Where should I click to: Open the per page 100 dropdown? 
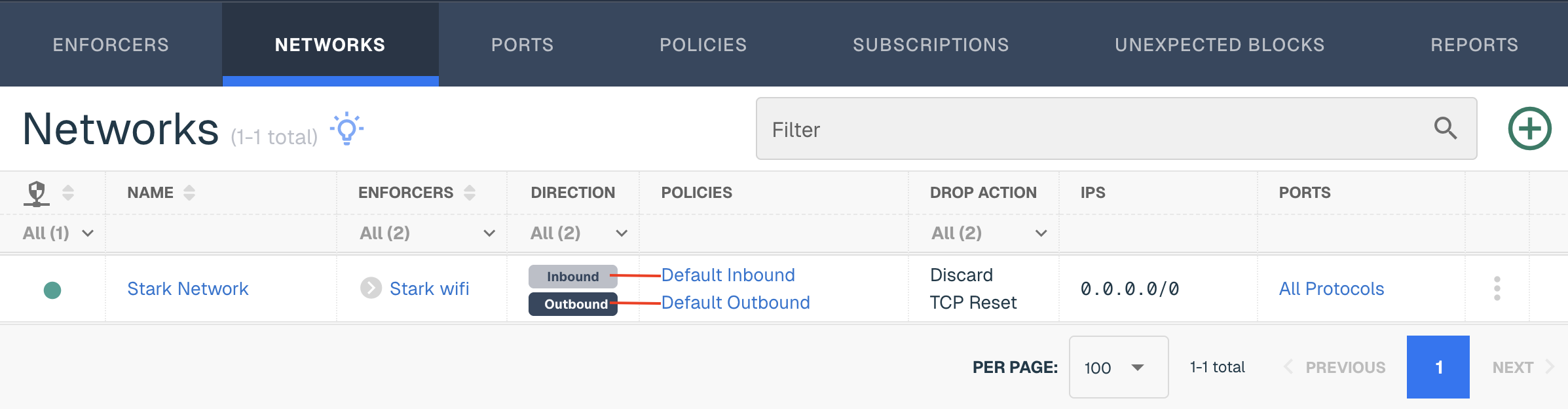(x=1118, y=367)
